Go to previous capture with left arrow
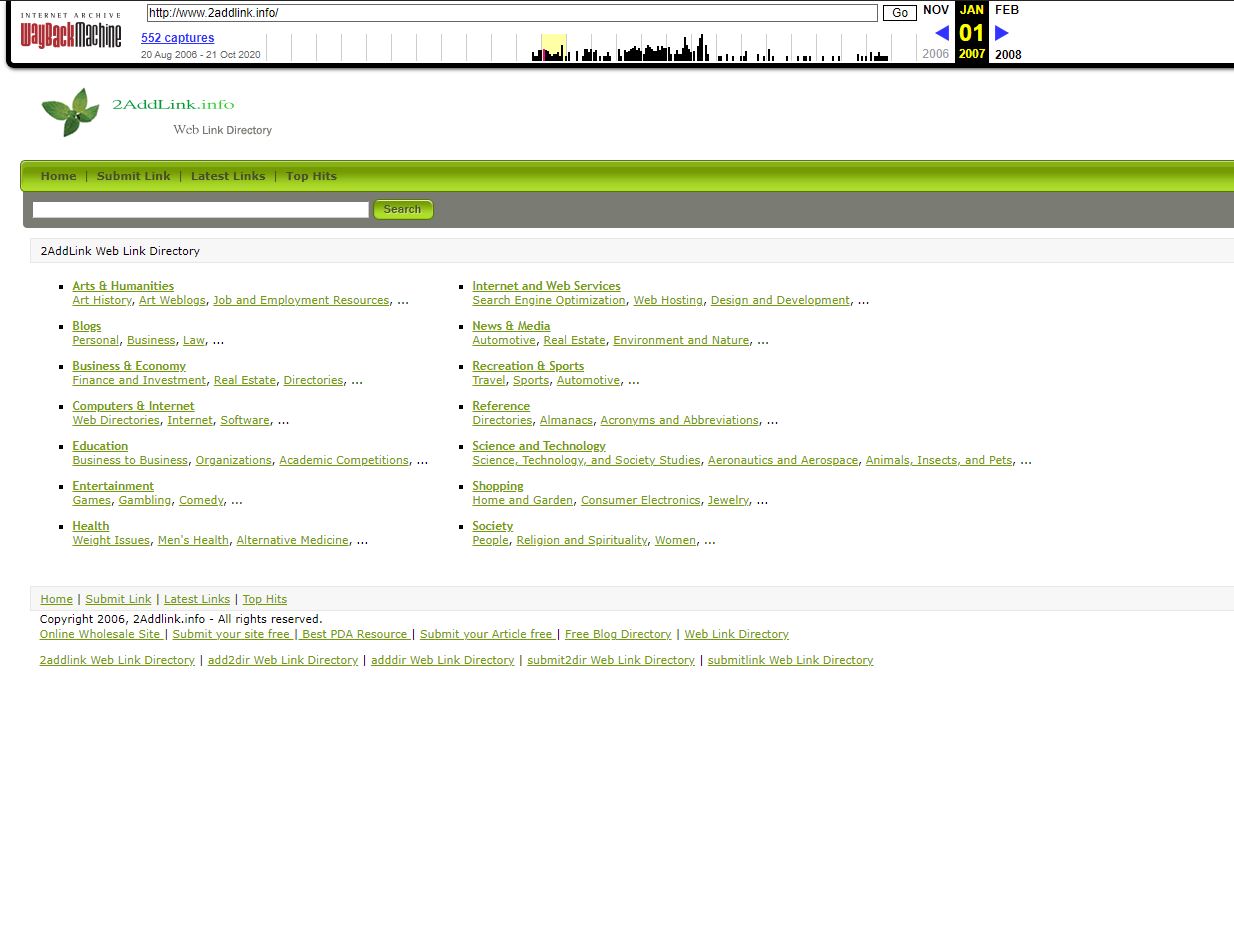The width and height of the screenshot is (1234, 937). click(x=941, y=33)
